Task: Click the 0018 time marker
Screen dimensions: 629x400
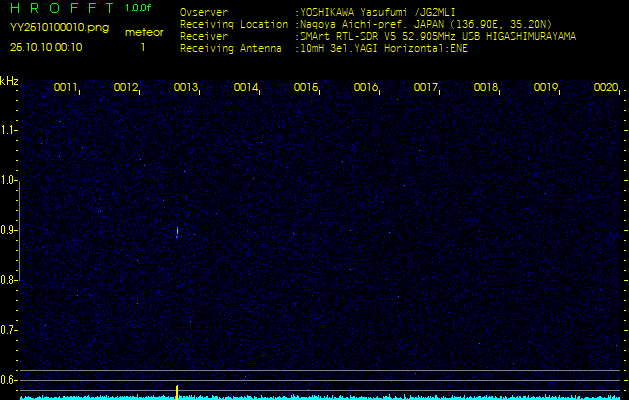Action: (x=486, y=88)
